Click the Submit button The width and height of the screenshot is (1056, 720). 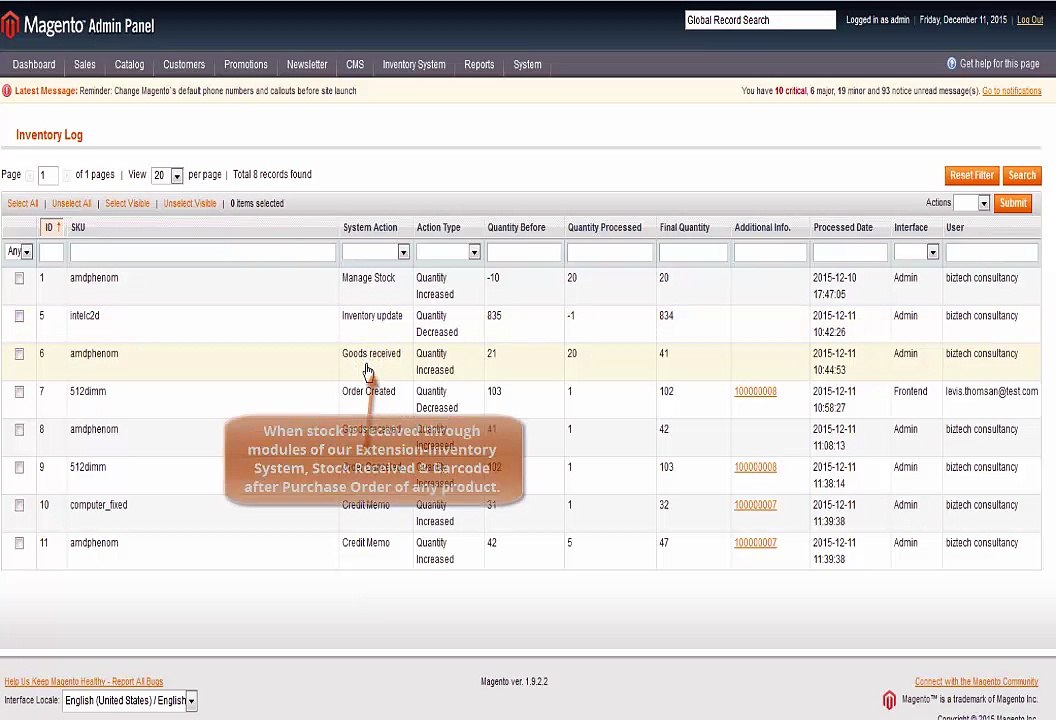1013,203
